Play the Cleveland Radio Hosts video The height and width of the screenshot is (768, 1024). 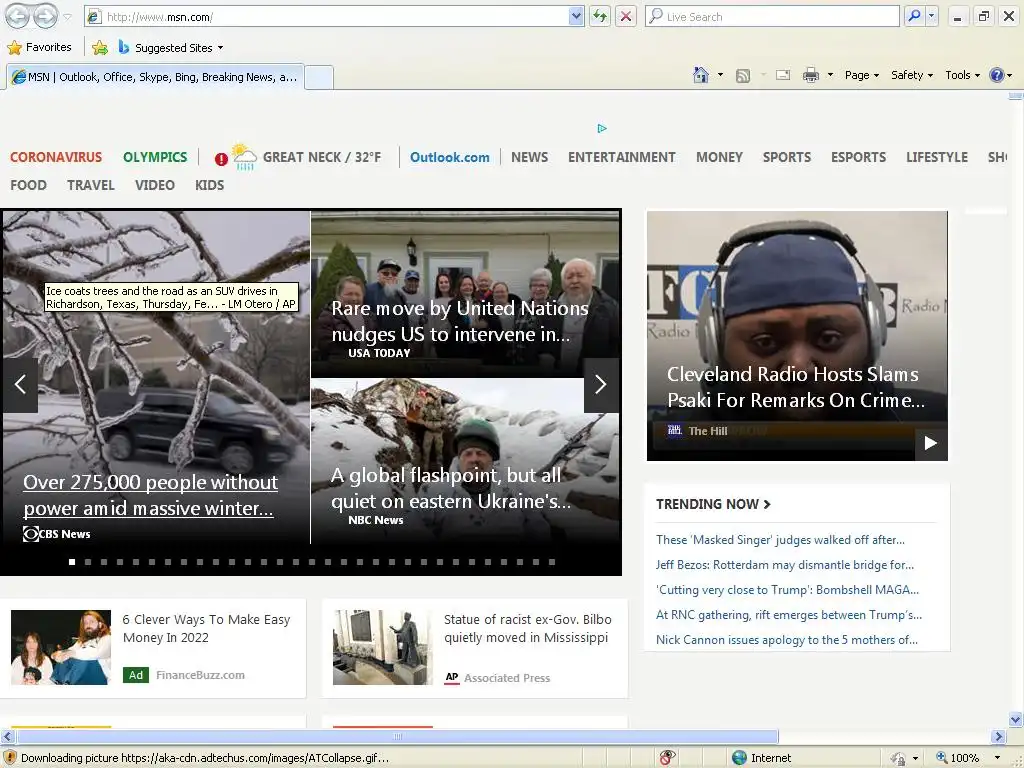(931, 443)
